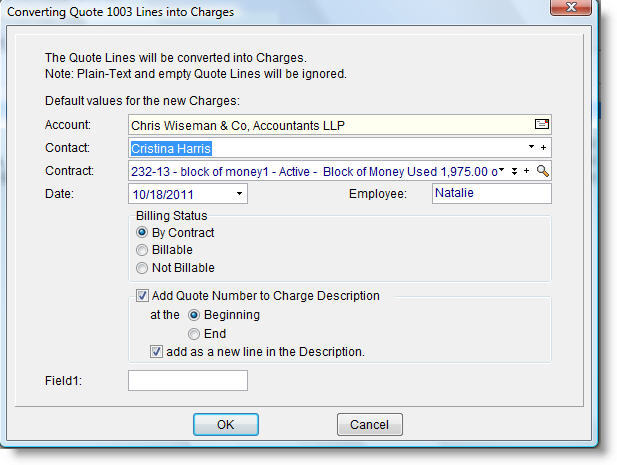617x465 pixels.
Task: Expand the Contract dropdown list
Action: (502, 171)
